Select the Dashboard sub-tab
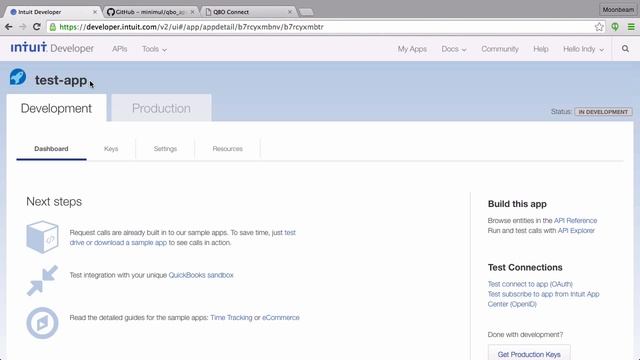Image resolution: width=640 pixels, height=360 pixels. pyautogui.click(x=51, y=149)
